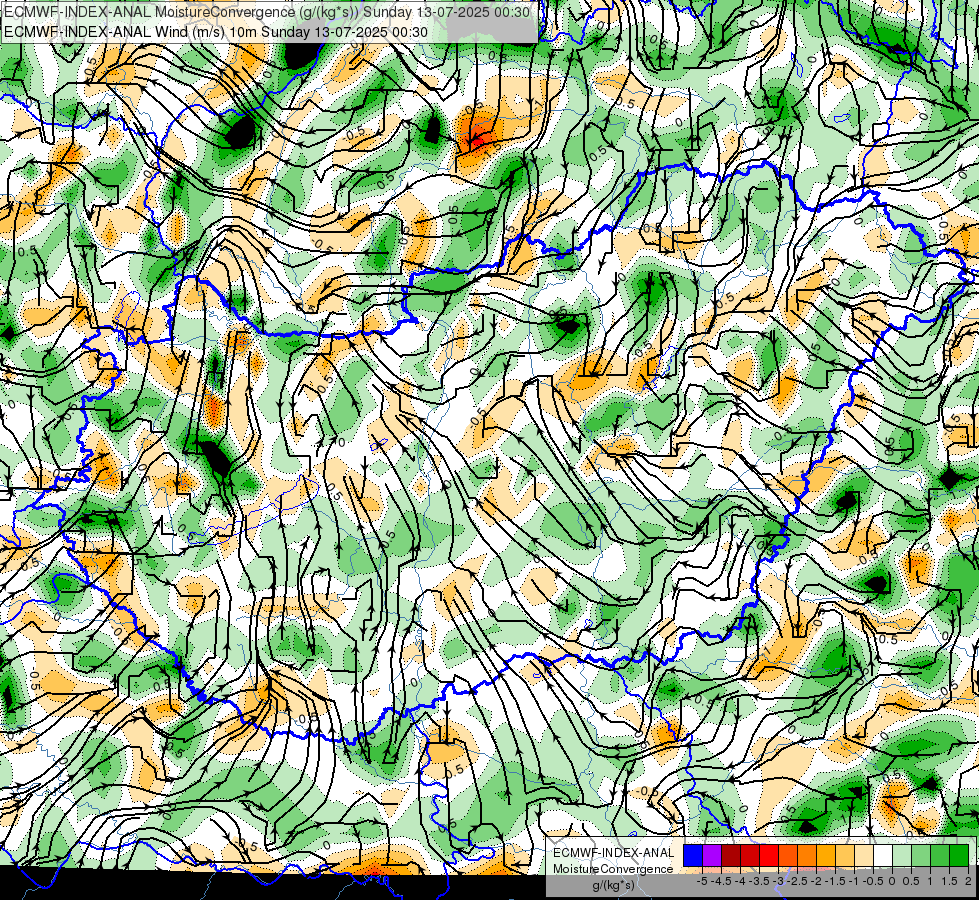This screenshot has height=900, width=979.
Task: Click the purple legend swatch between -5 and -4.5
Action: pos(712,855)
